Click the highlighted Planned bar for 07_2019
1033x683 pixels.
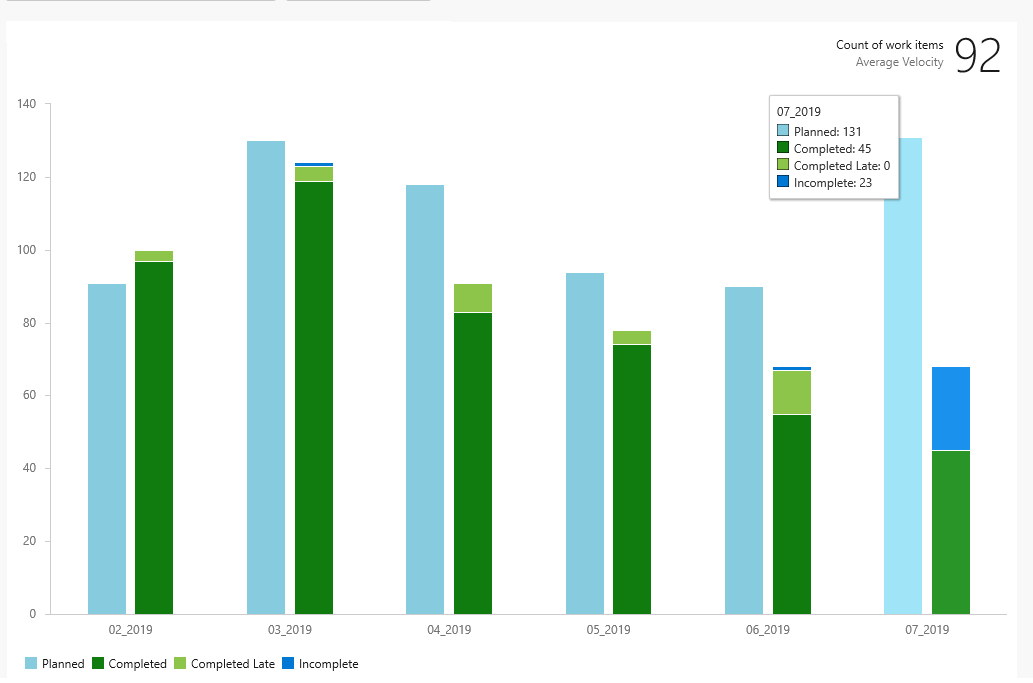tap(903, 408)
